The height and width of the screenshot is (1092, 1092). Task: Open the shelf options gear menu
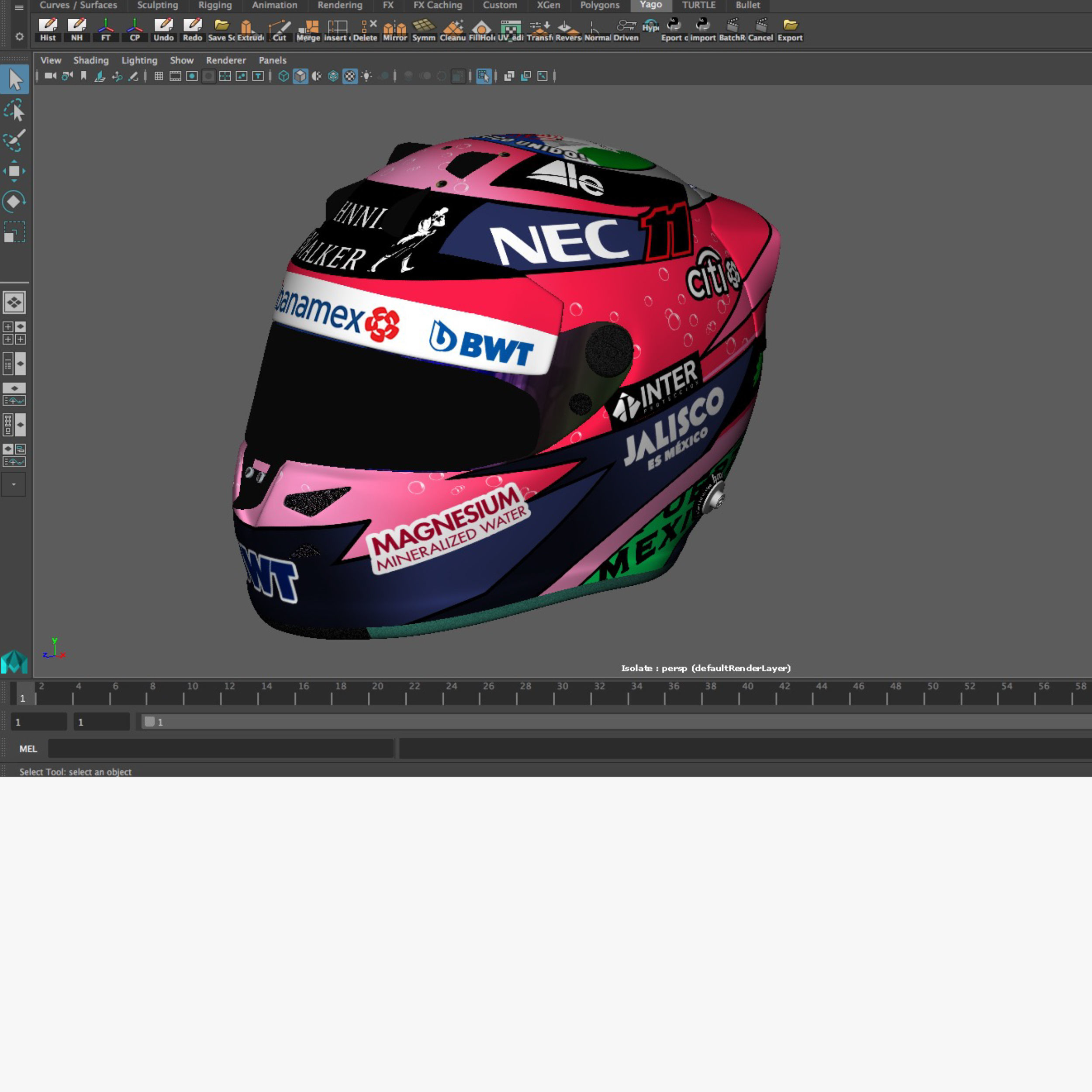pos(19,37)
